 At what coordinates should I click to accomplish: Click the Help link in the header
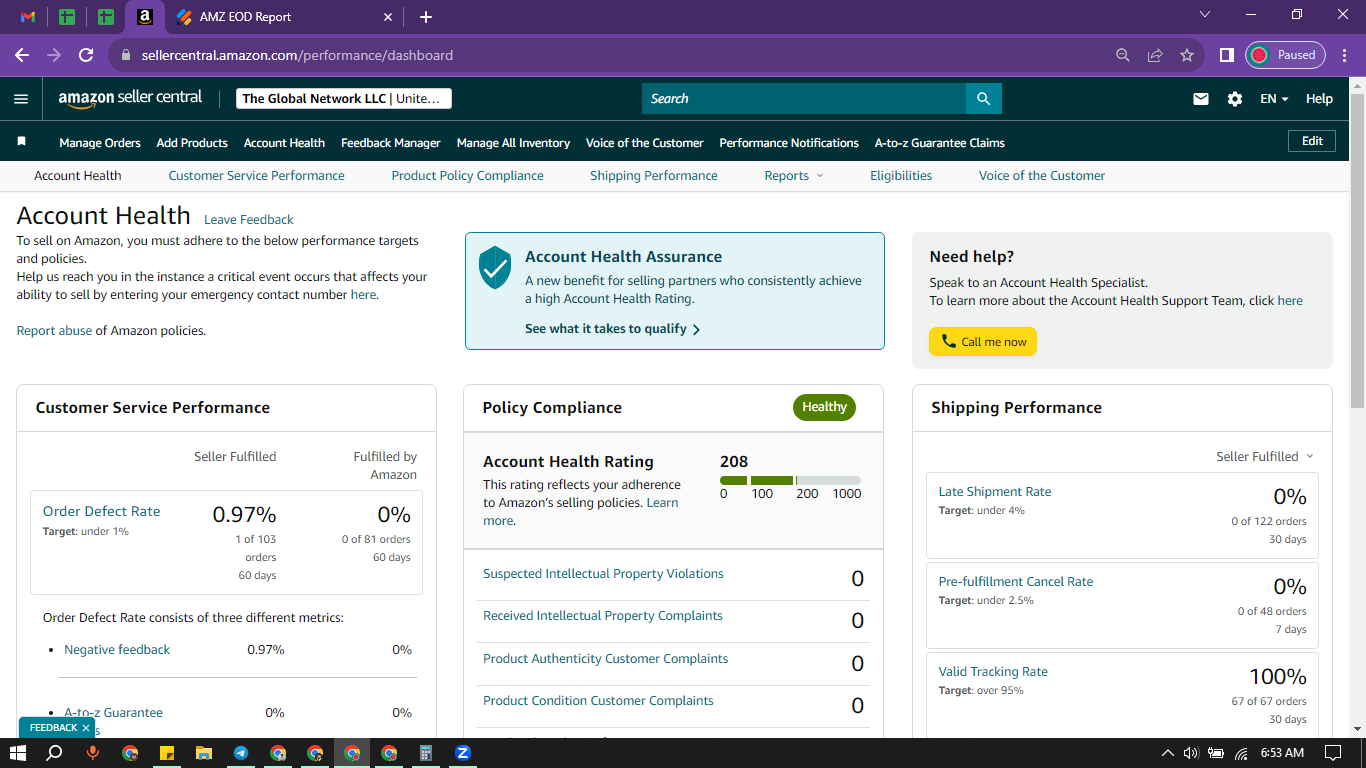point(1319,99)
